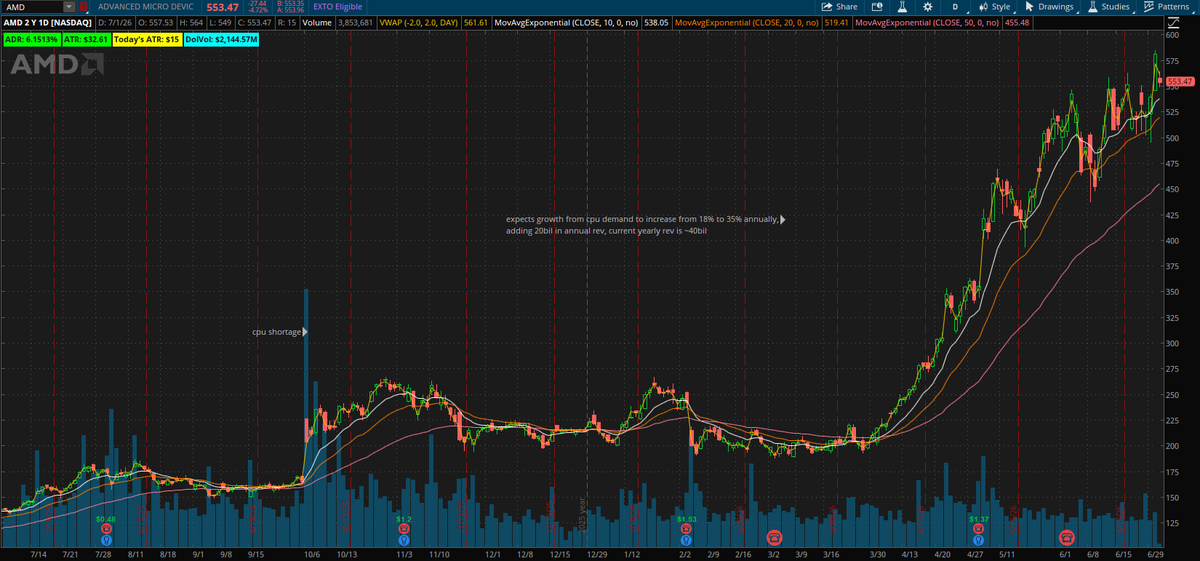
Task: Expand the symbol selector dropdown arrow
Action: (69, 6)
